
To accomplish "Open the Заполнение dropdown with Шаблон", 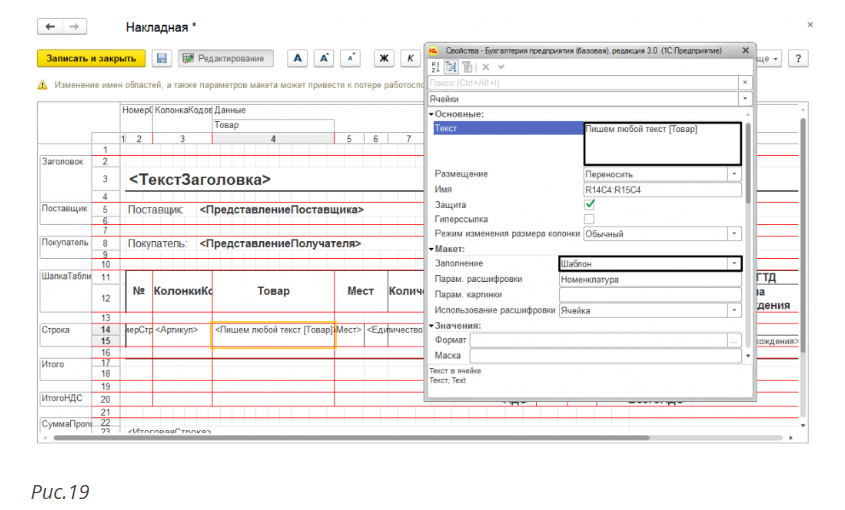I will click(735, 264).
